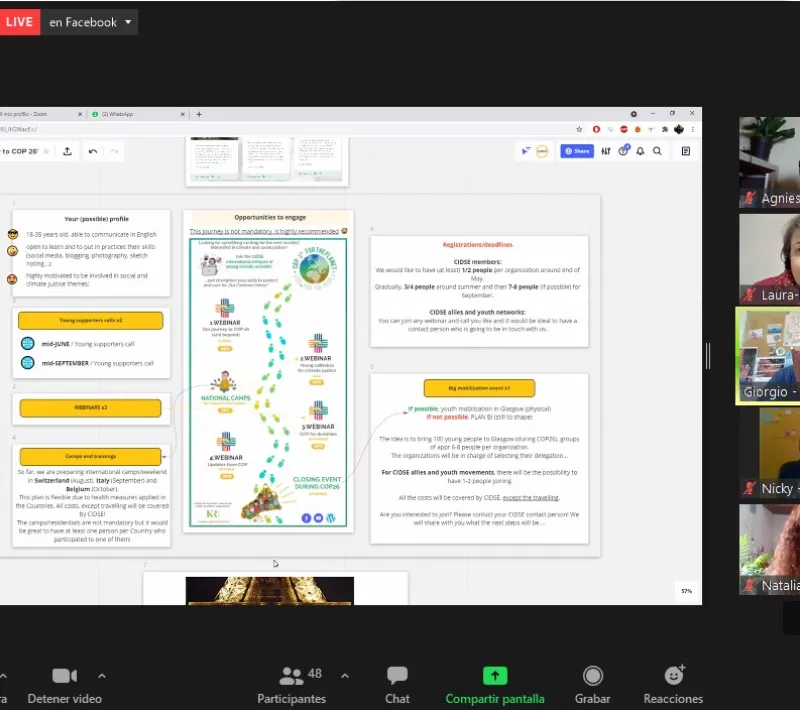Click the redo arrow in Miro
This screenshot has height=710, width=800.
point(114,151)
